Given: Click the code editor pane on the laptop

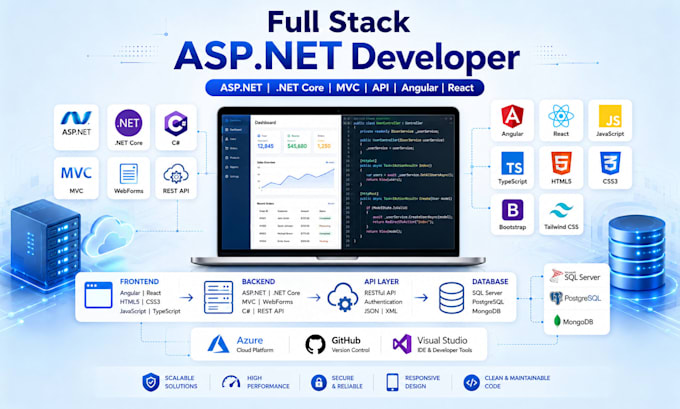Looking at the screenshot, I should pos(398,182).
